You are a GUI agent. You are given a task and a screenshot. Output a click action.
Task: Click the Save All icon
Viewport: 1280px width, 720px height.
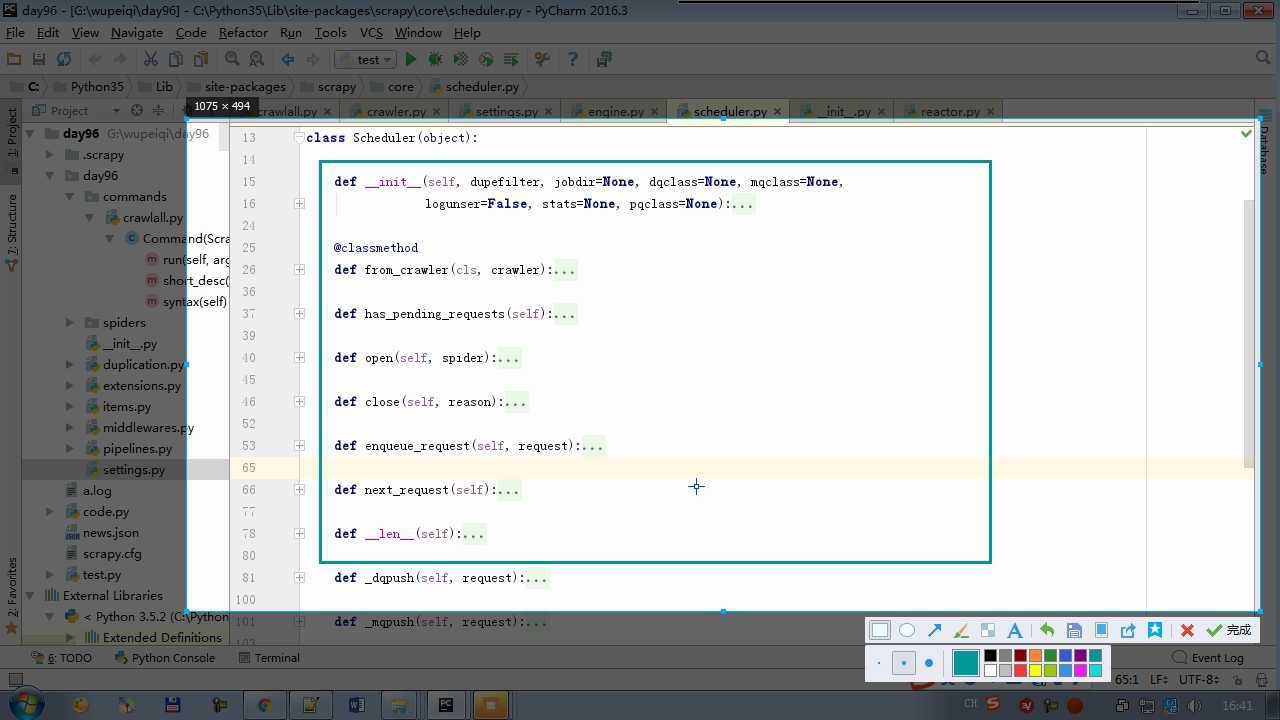point(39,60)
